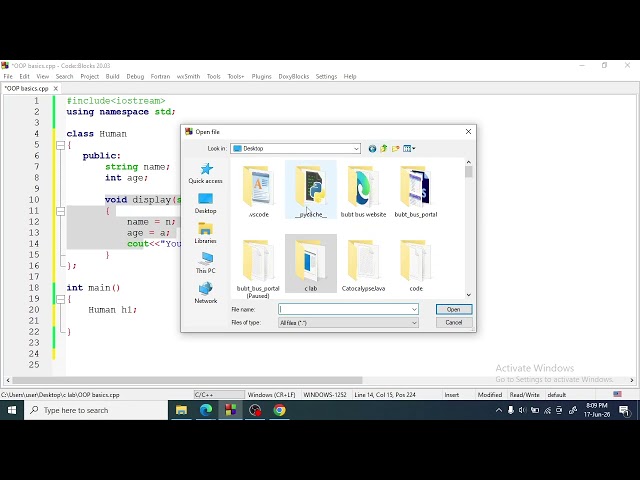
Task: Open the Plugins menu
Action: tap(261, 76)
